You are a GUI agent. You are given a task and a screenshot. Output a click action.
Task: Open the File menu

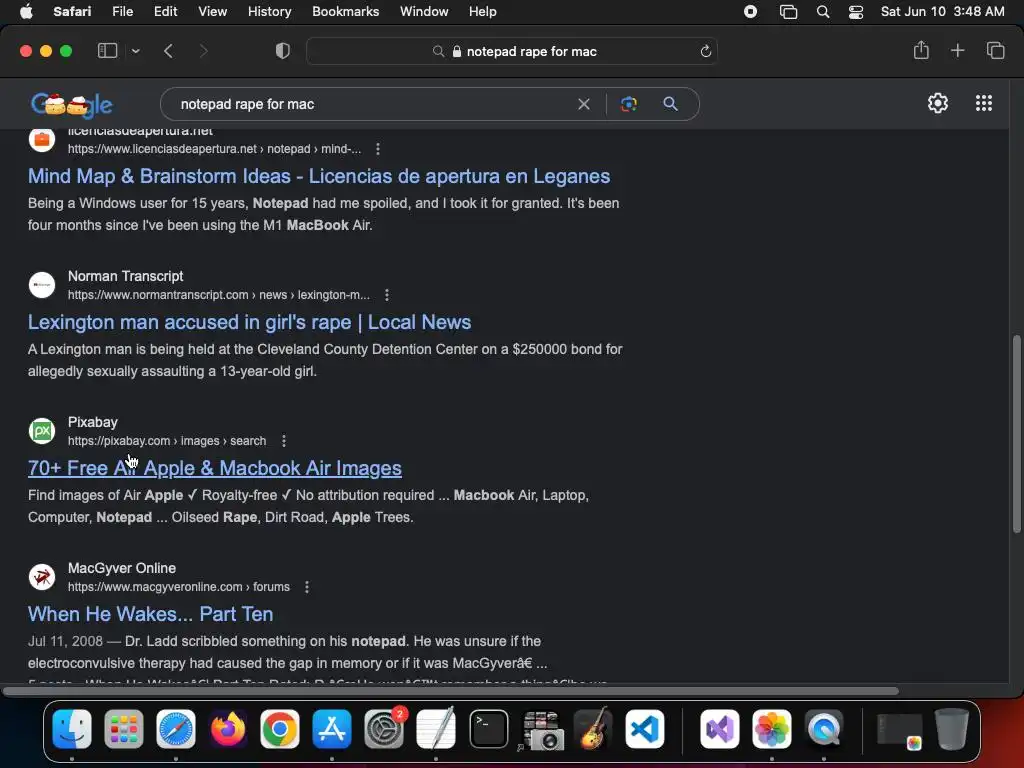[x=122, y=12]
